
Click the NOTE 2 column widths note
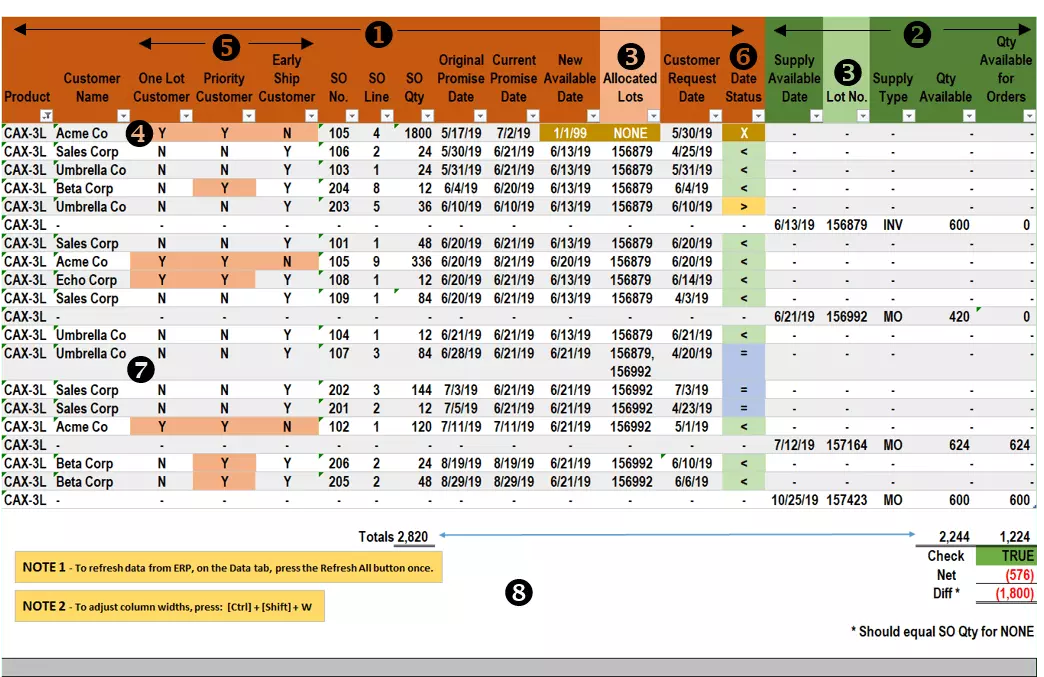pyautogui.click(x=170, y=606)
